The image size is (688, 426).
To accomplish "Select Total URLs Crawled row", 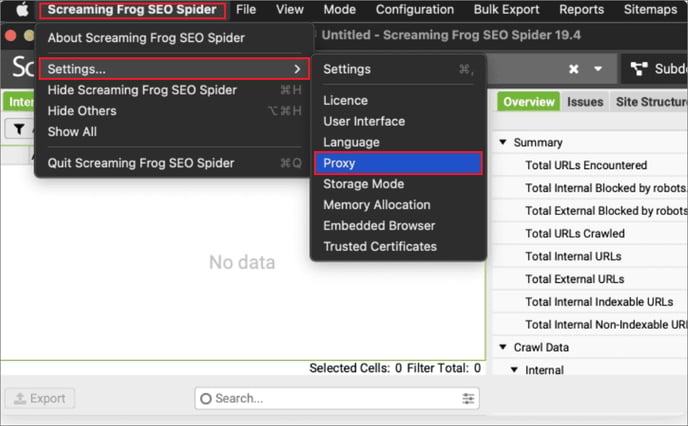I will coord(575,233).
